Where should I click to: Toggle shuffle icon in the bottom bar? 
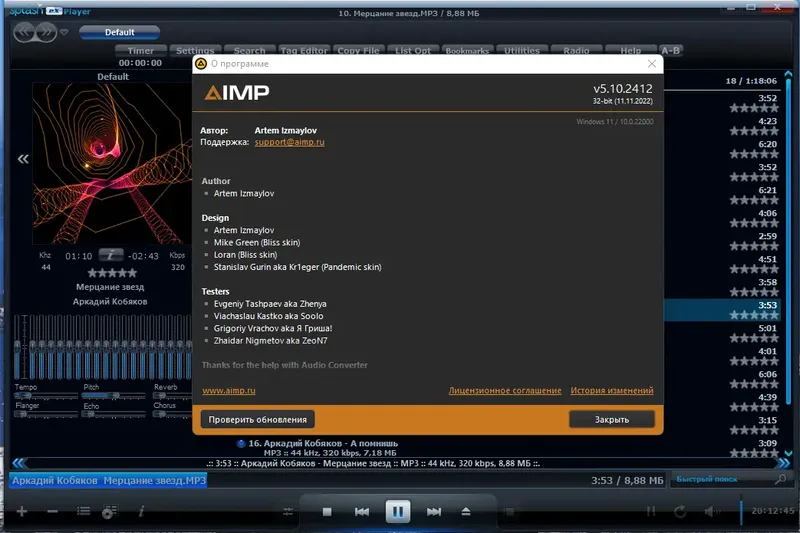[651, 511]
